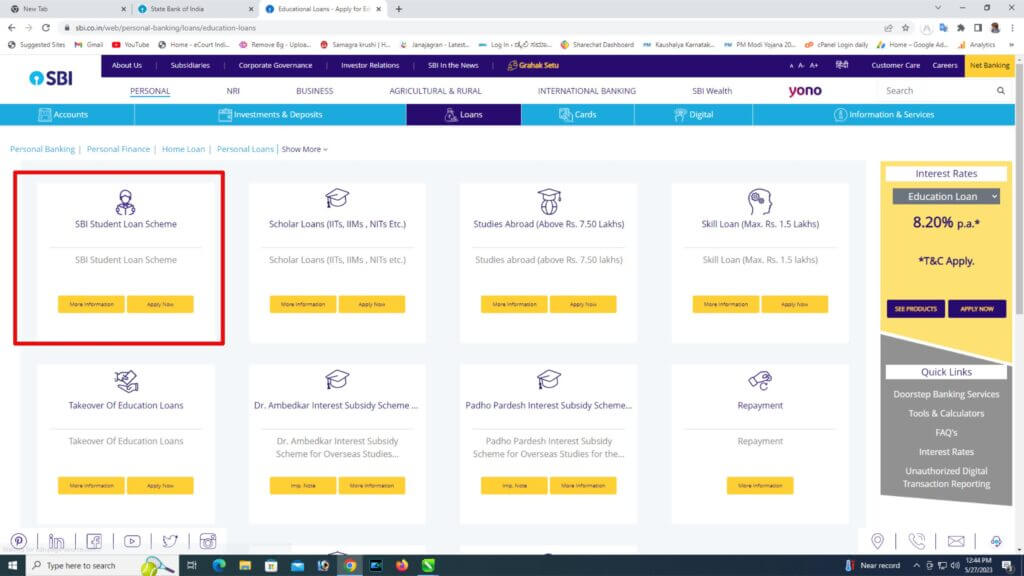
Task: Open the Digital navigation menu
Action: click(x=694, y=114)
